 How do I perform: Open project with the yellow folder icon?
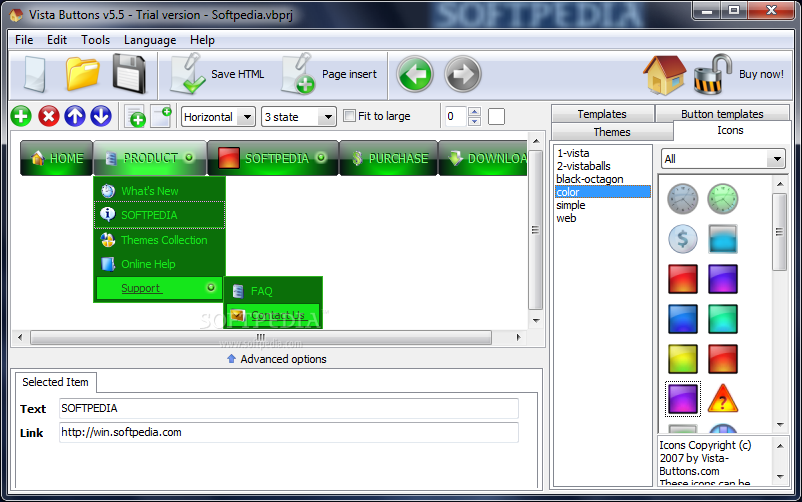(82, 74)
